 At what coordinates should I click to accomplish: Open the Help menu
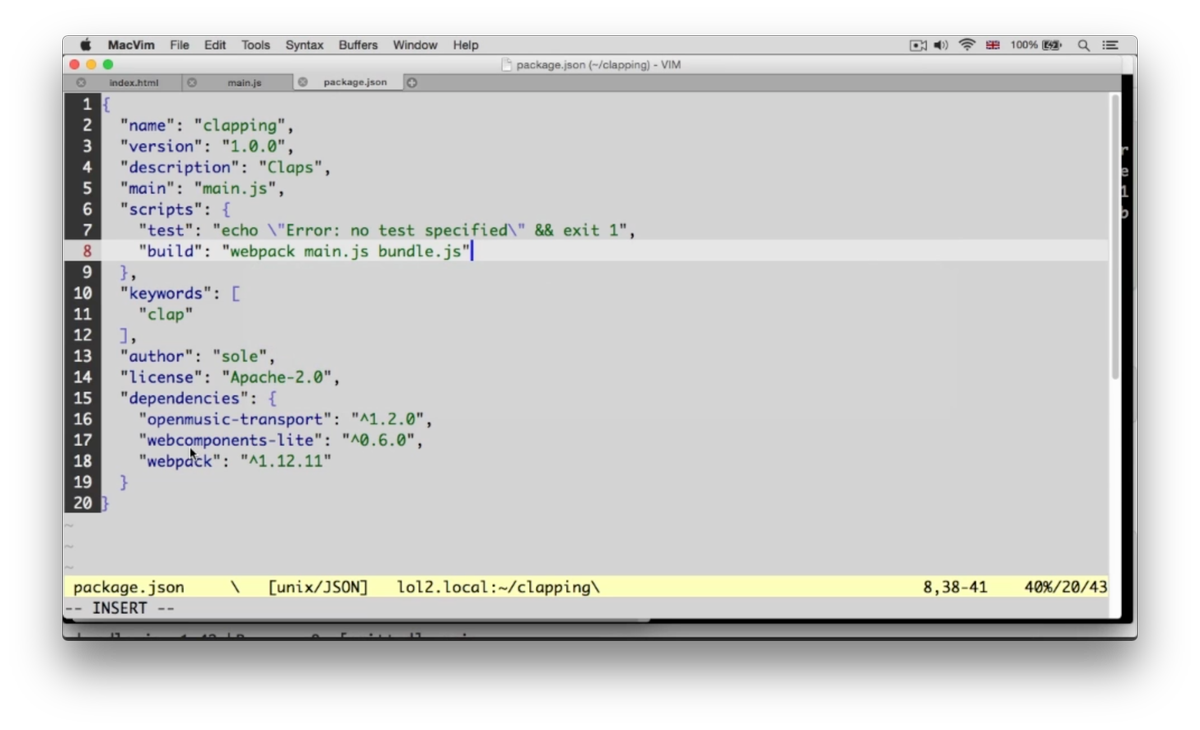point(465,45)
